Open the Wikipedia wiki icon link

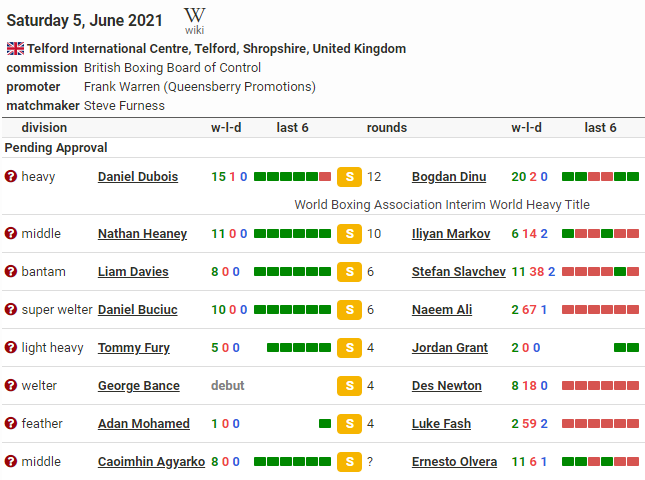(x=195, y=20)
